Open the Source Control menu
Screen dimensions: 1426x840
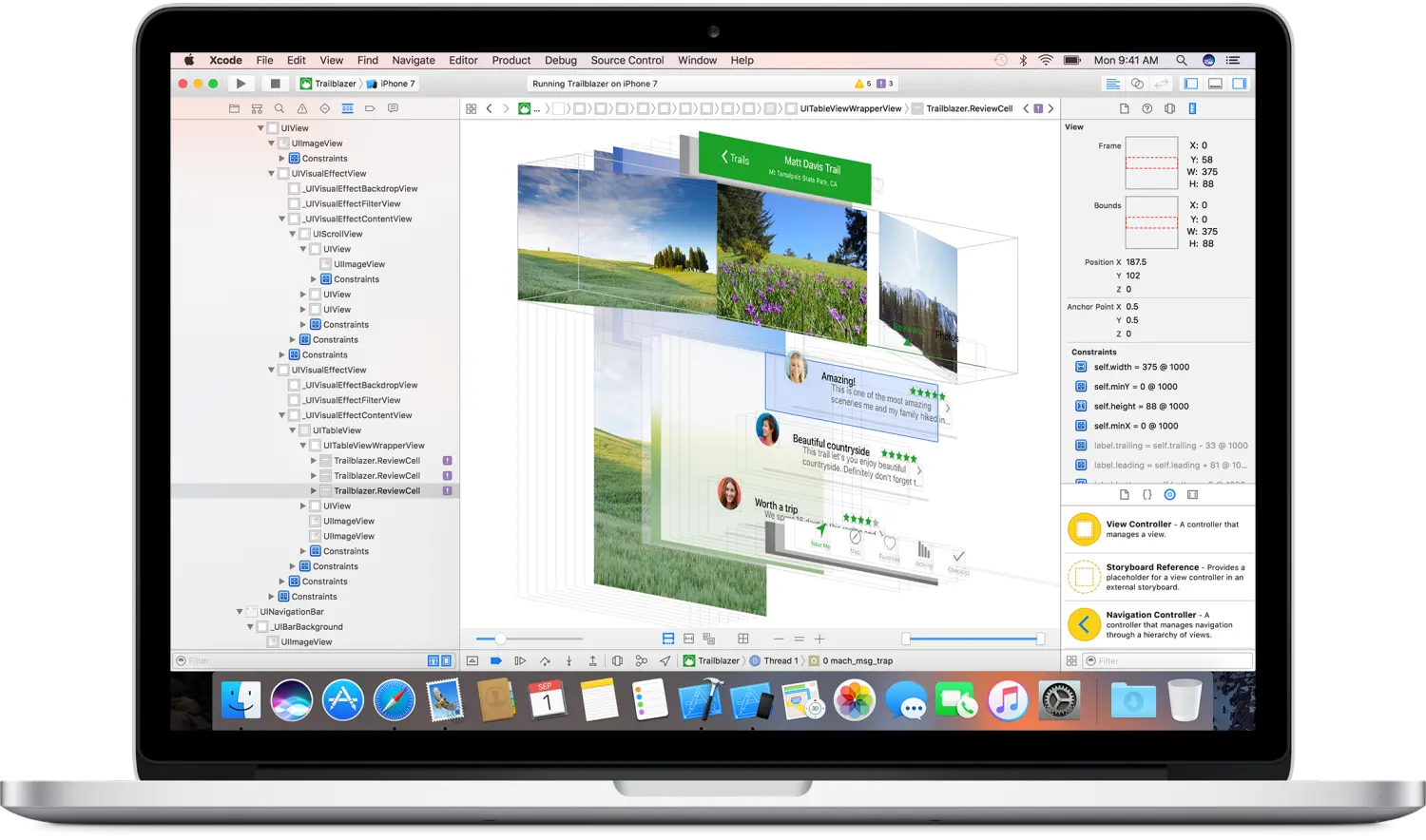627,60
